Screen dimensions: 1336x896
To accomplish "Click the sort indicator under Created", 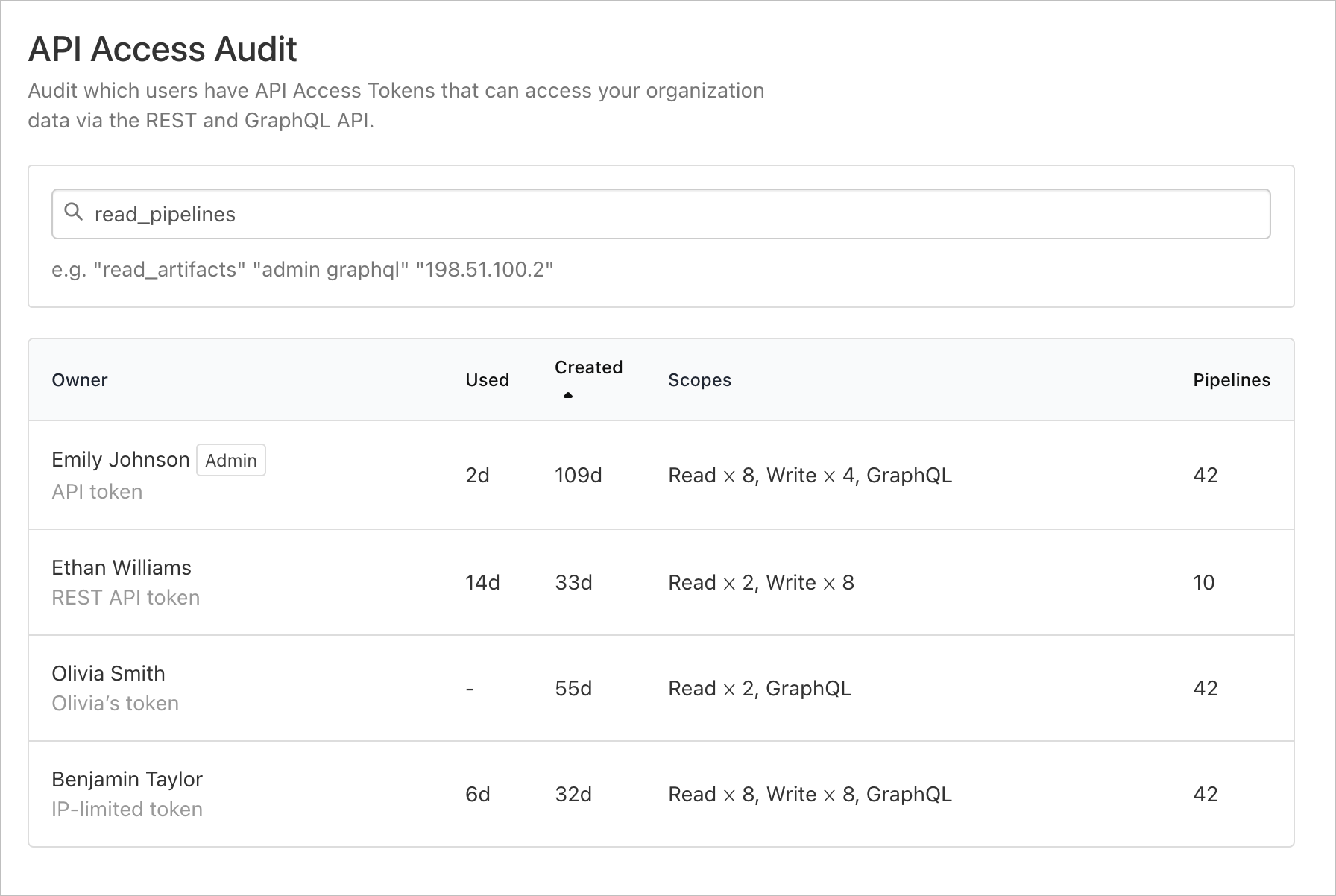I will [x=567, y=395].
